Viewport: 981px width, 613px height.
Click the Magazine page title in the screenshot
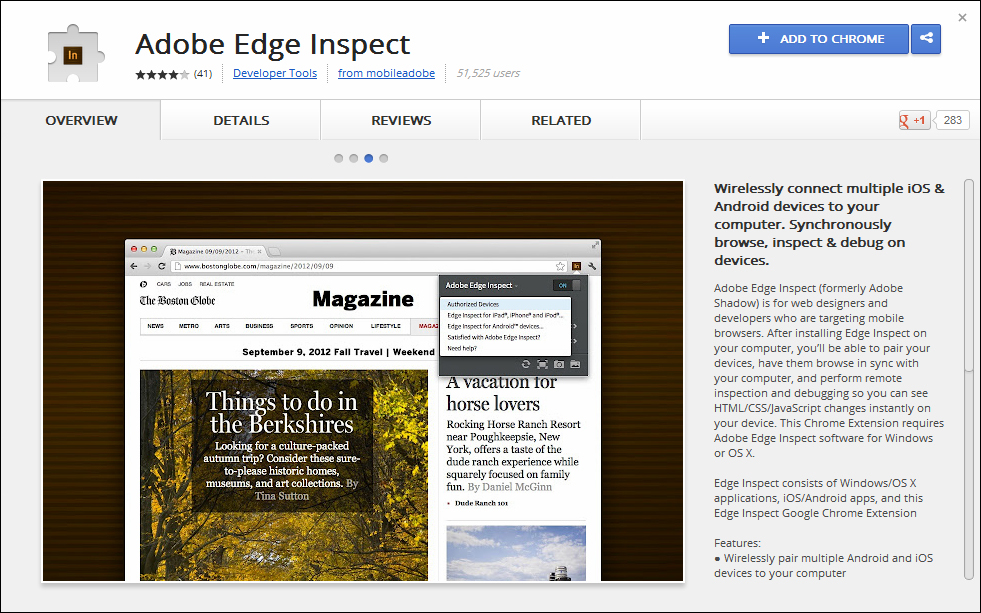pos(363,299)
